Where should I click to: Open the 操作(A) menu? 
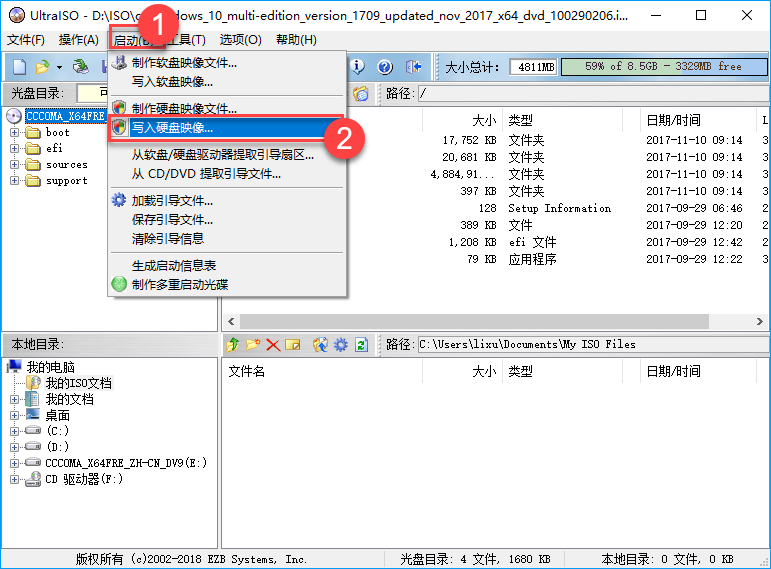coord(79,40)
